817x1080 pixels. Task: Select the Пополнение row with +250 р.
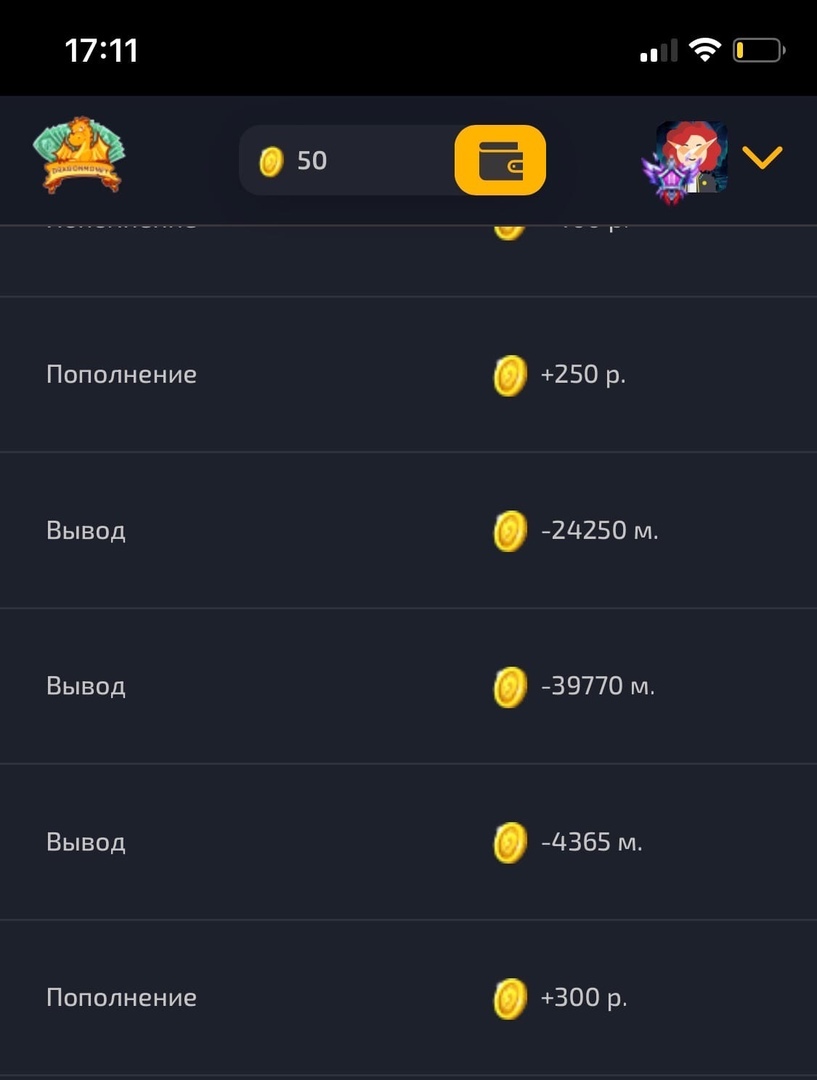pos(121,375)
